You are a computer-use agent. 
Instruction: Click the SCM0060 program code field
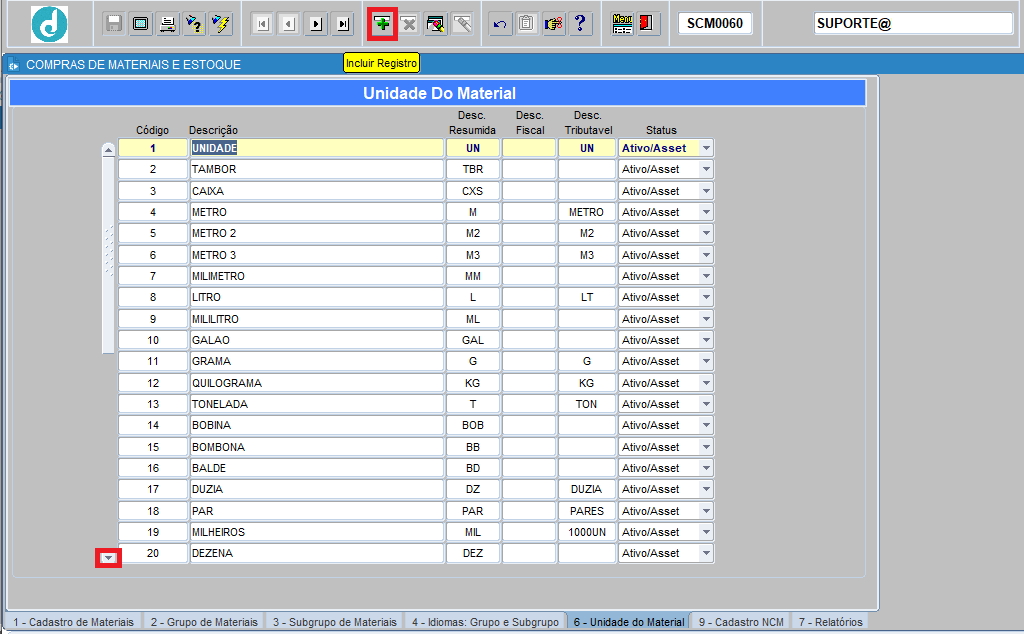(x=715, y=24)
